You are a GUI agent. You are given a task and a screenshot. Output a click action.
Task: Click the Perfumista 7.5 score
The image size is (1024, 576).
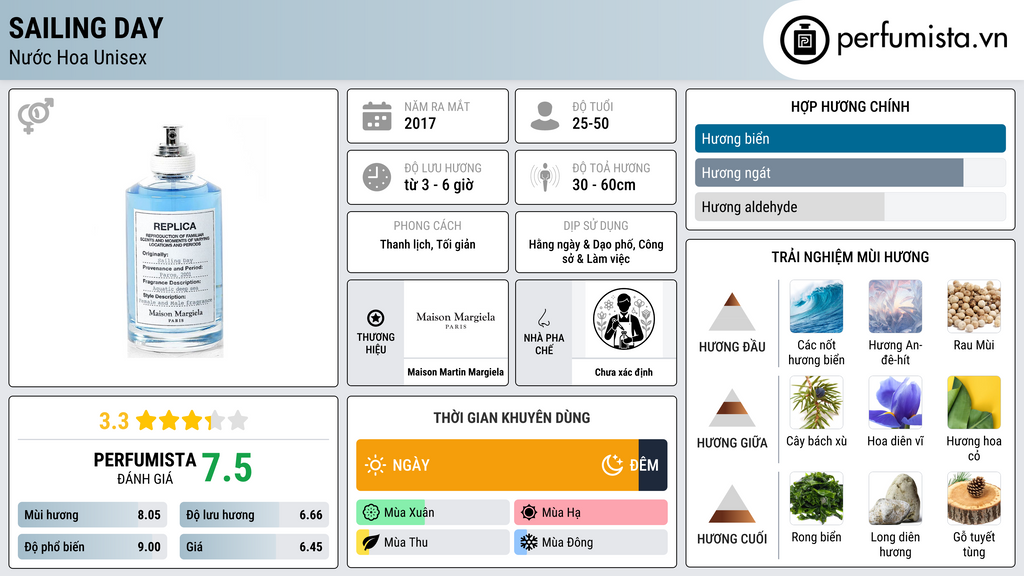pyautogui.click(x=227, y=468)
